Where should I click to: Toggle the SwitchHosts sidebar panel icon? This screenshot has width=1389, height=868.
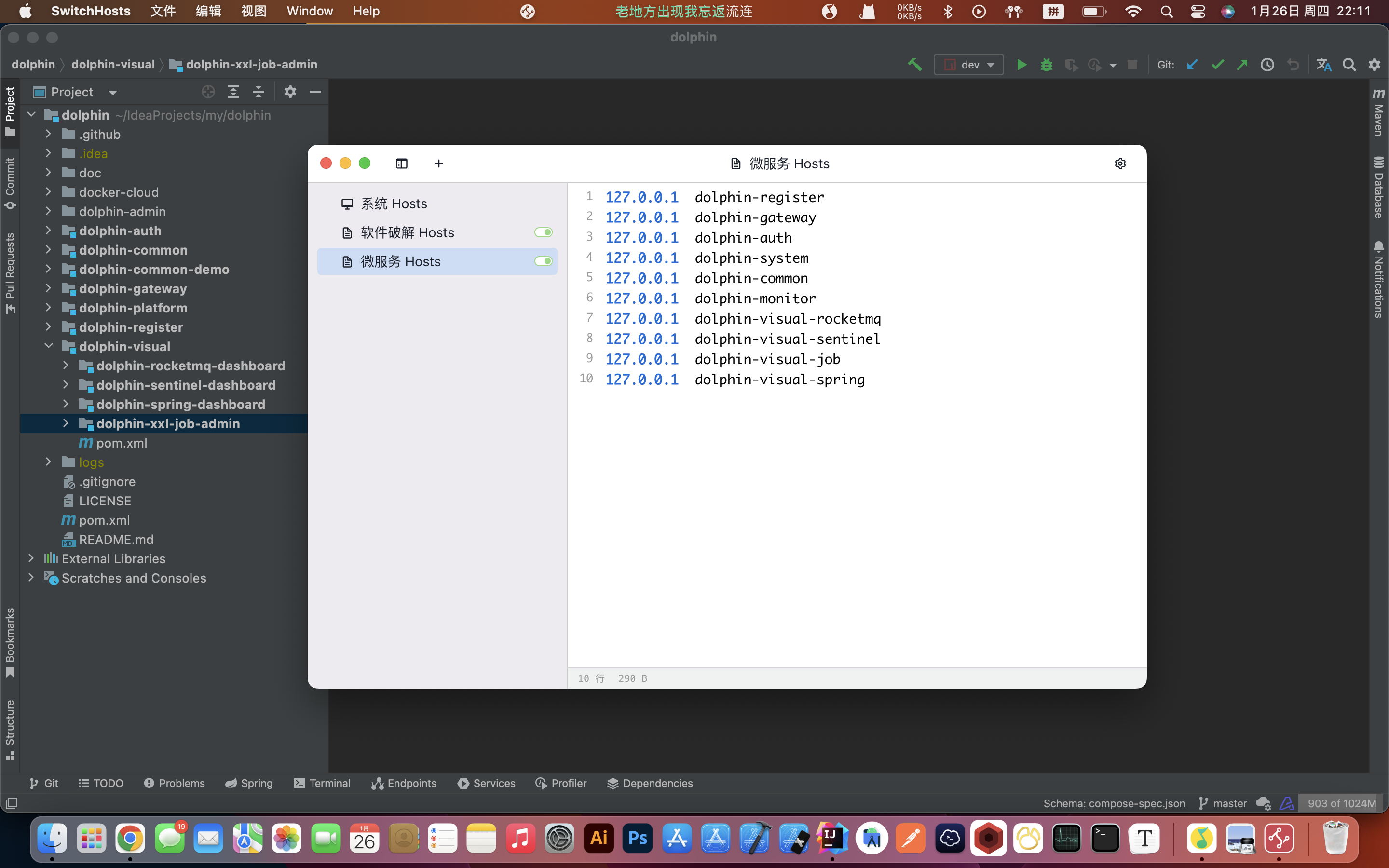pos(401,163)
